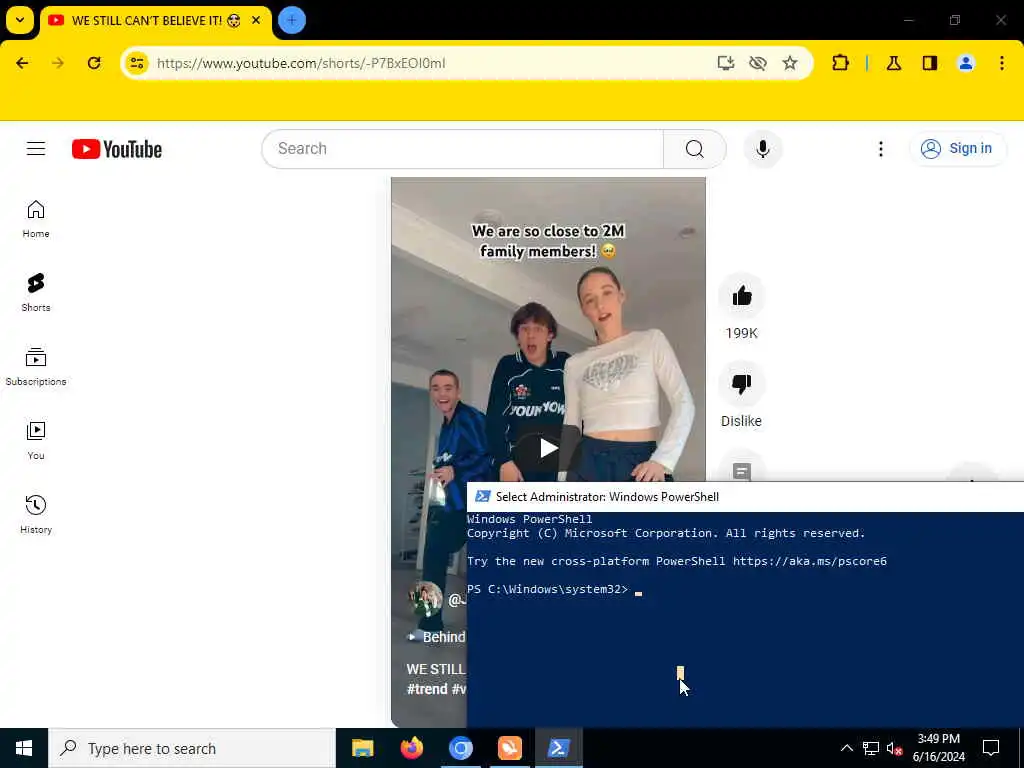This screenshot has height=768, width=1024.
Task: Click the Sign in button
Action: click(x=957, y=149)
